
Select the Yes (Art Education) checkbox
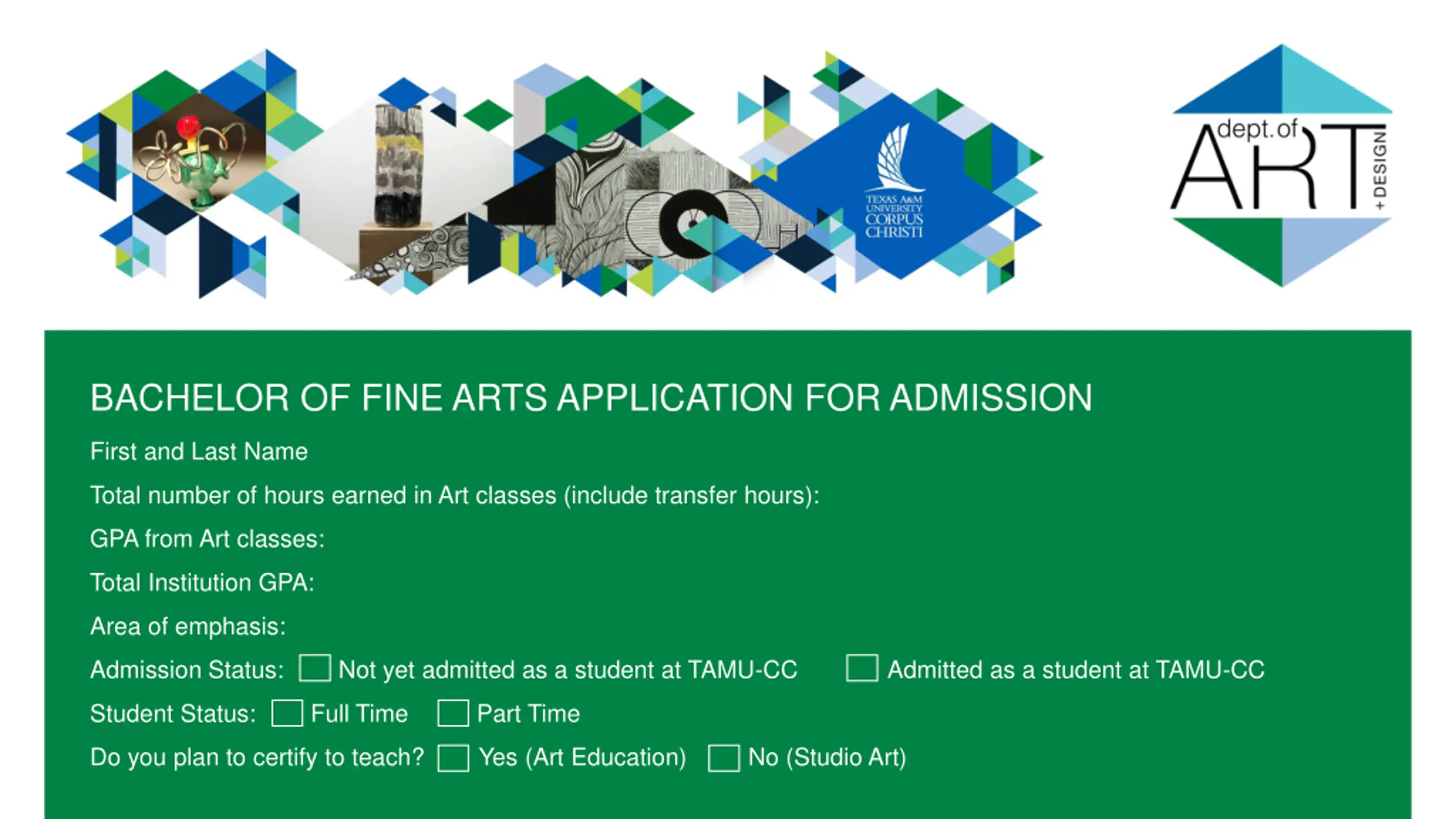[x=453, y=758]
